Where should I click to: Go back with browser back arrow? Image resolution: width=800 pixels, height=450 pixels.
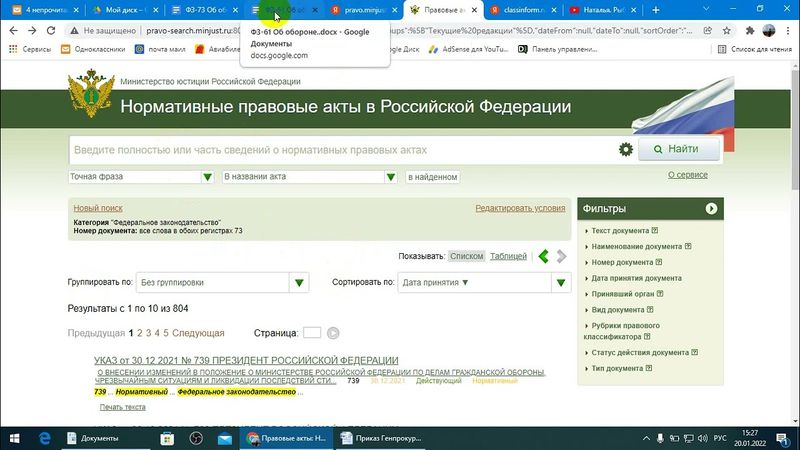[14, 31]
